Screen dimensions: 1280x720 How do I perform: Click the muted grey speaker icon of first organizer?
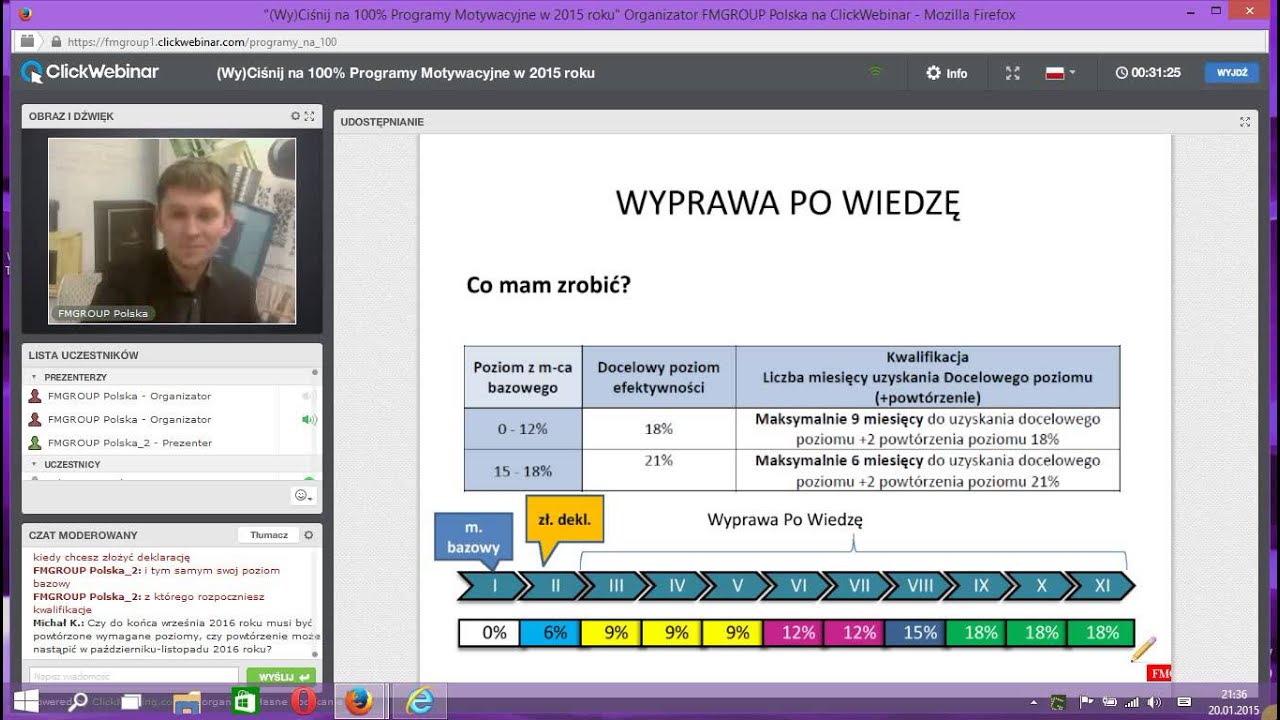click(x=308, y=396)
